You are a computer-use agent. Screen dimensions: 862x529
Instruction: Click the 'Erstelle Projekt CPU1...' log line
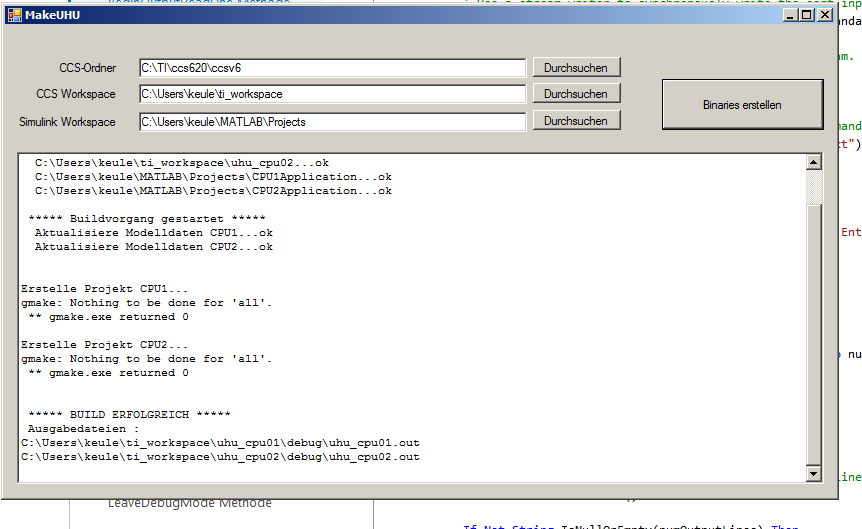coord(104,289)
